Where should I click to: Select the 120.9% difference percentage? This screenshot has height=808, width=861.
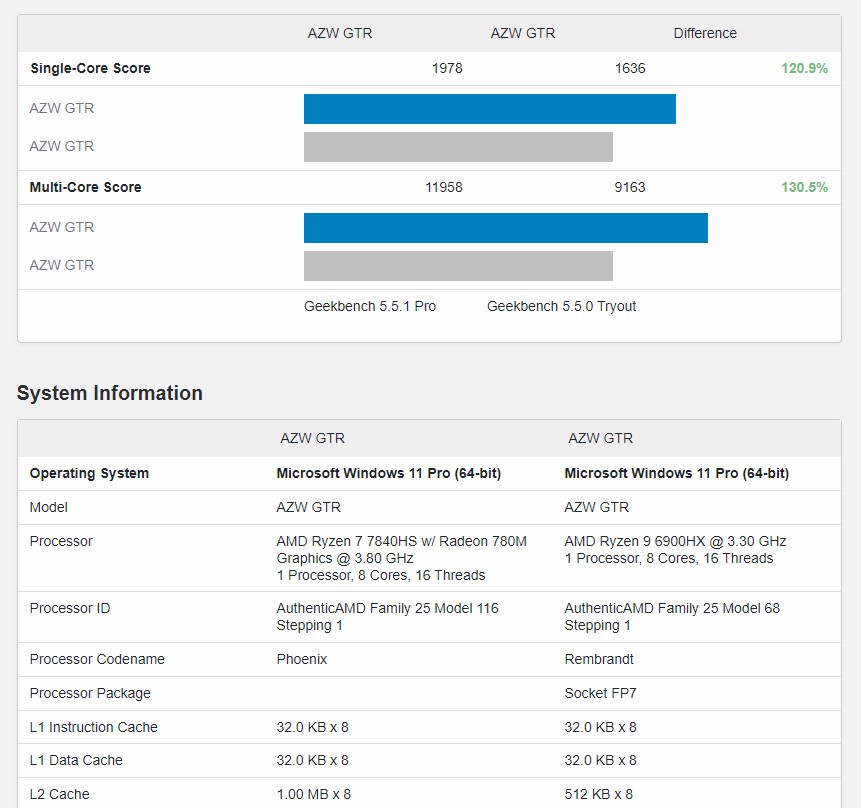click(804, 69)
